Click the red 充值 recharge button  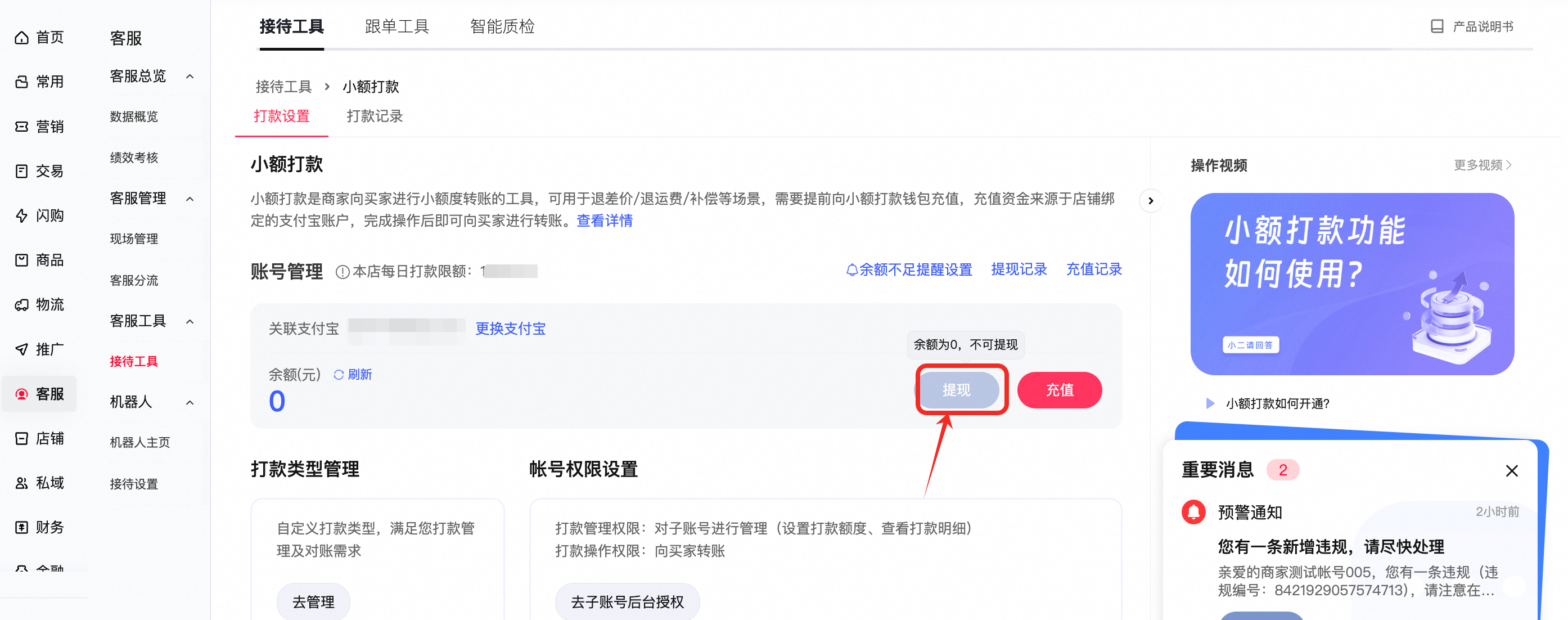(x=1059, y=390)
